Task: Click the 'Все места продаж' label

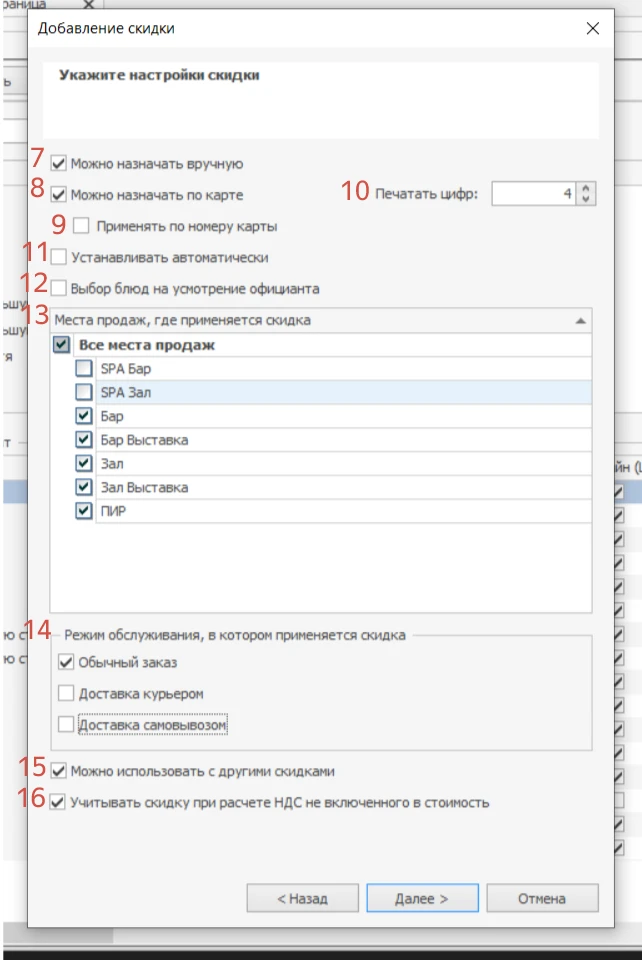Action: (147, 345)
